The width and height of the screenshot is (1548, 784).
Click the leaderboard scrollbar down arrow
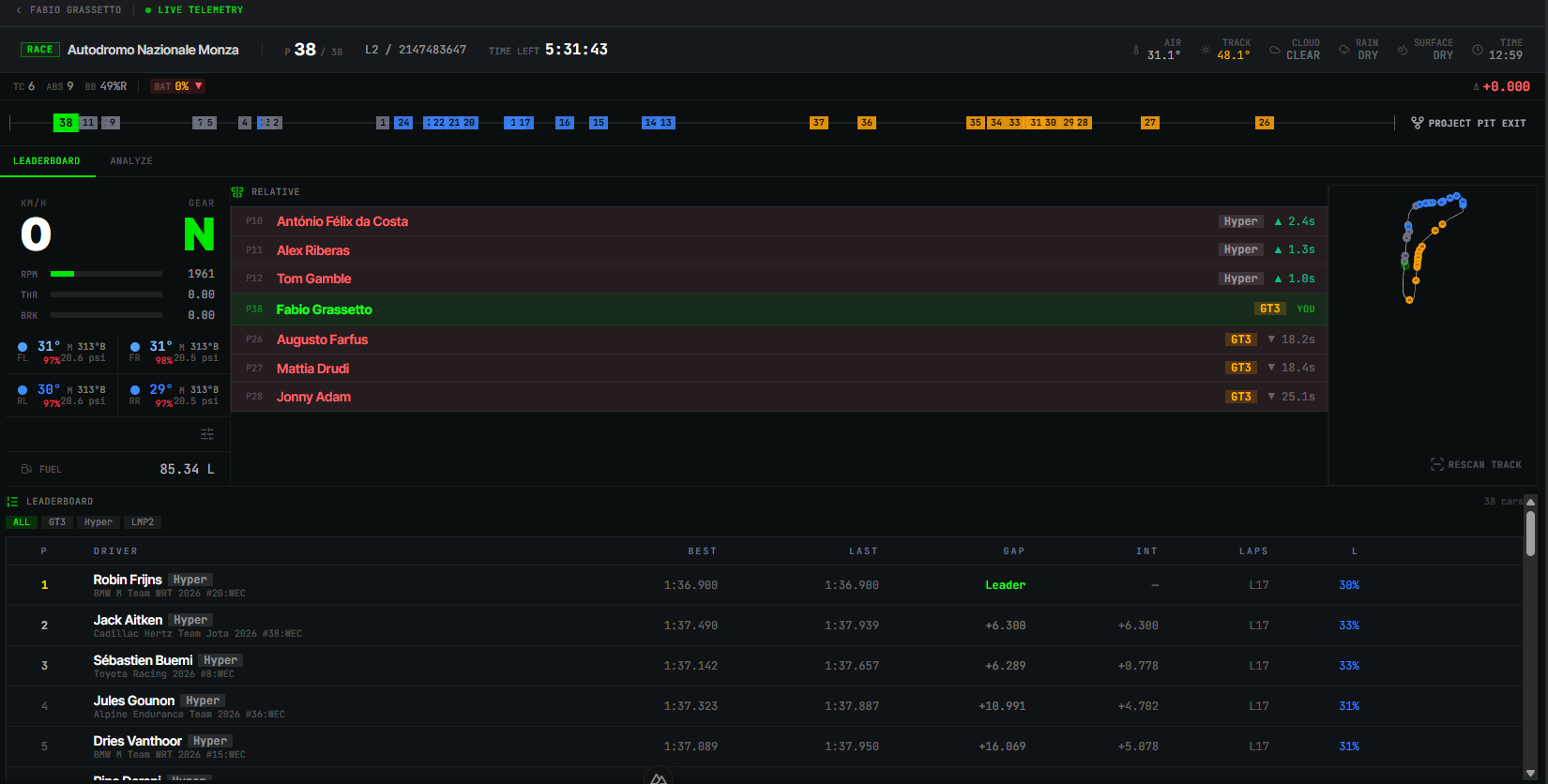[x=1530, y=774]
